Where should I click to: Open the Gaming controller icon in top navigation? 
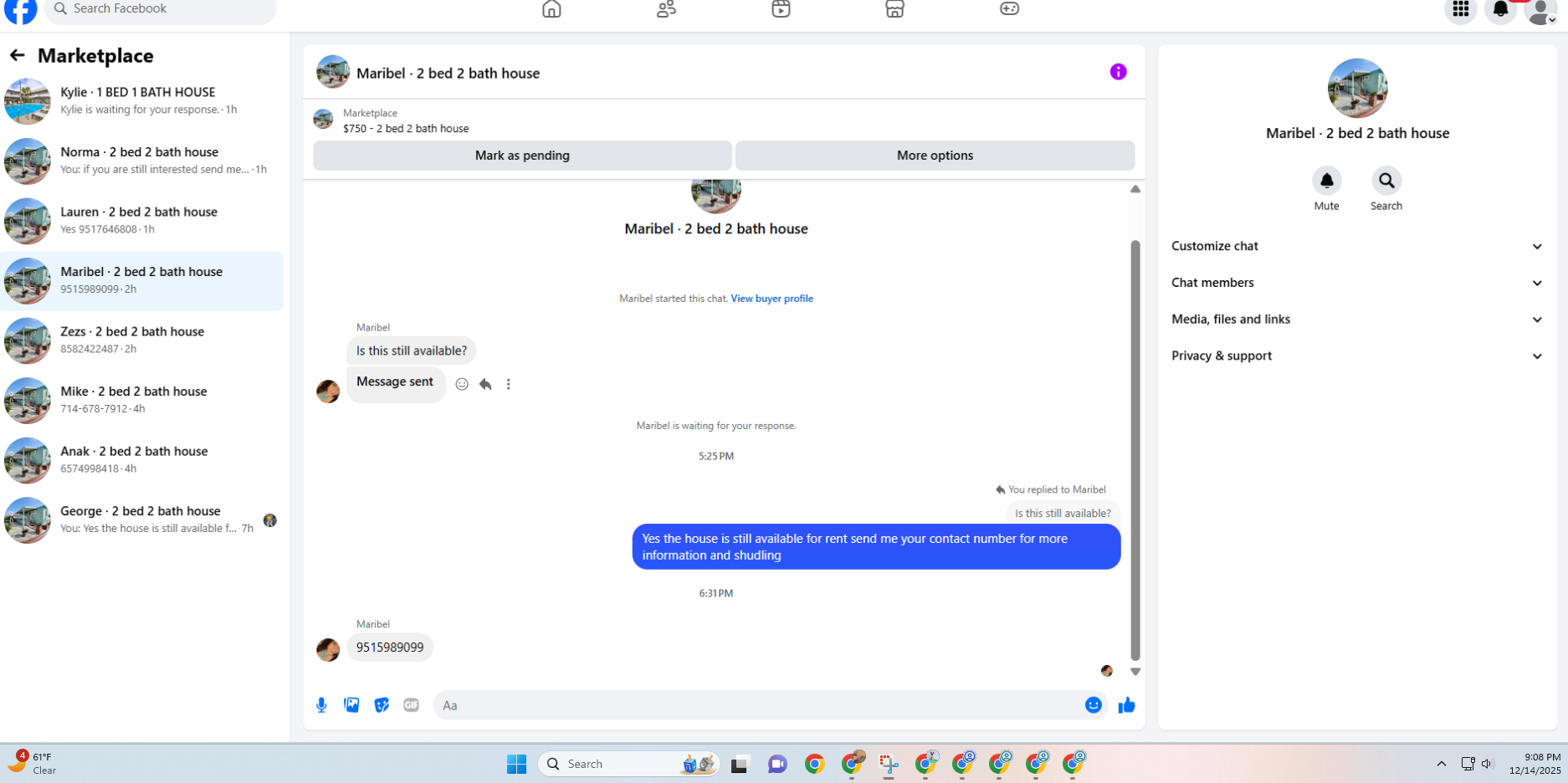point(1010,8)
